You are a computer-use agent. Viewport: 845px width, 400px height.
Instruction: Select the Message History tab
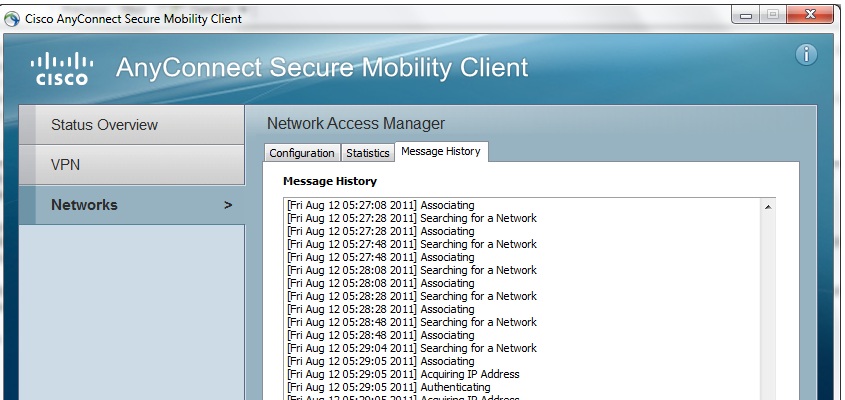pyautogui.click(x=441, y=151)
